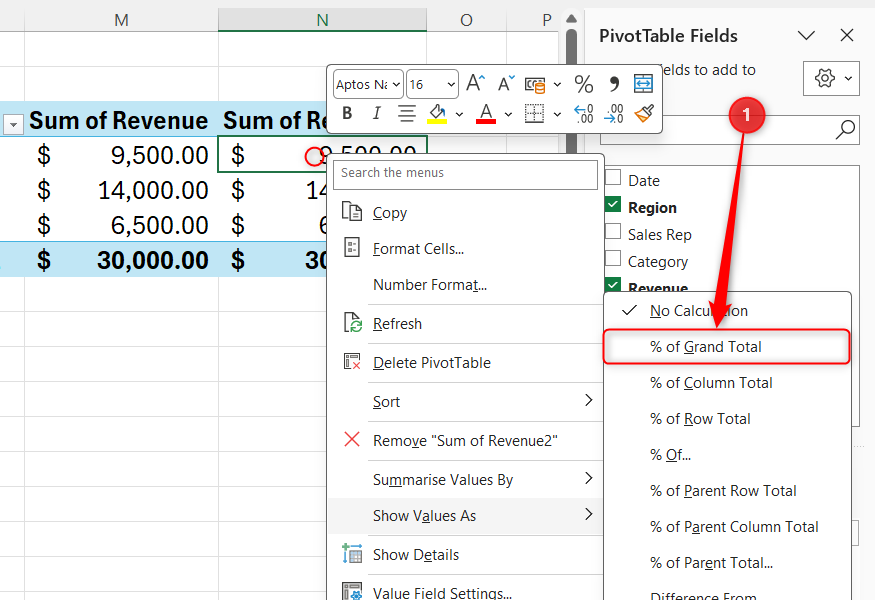Screen dimensions: 875x600
Task: Click Refresh in the context menu
Action: pyautogui.click(x=465, y=324)
